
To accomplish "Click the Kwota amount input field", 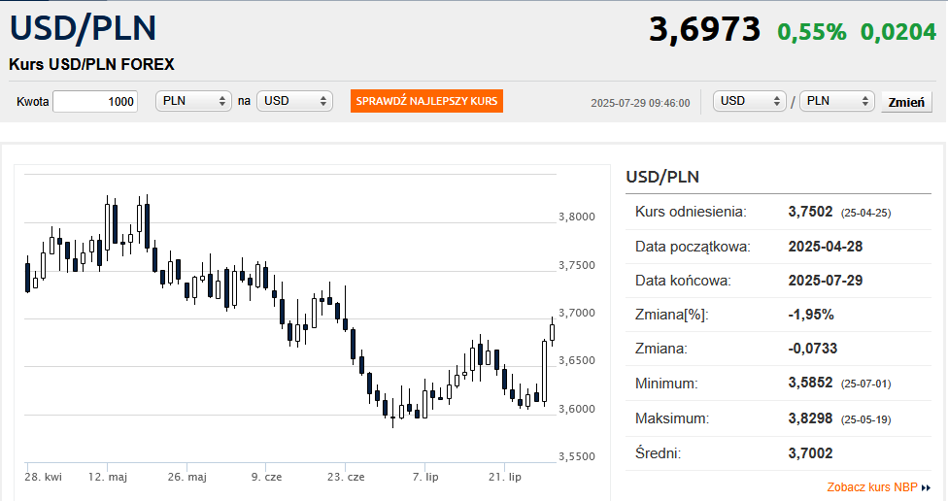I will coord(95,102).
